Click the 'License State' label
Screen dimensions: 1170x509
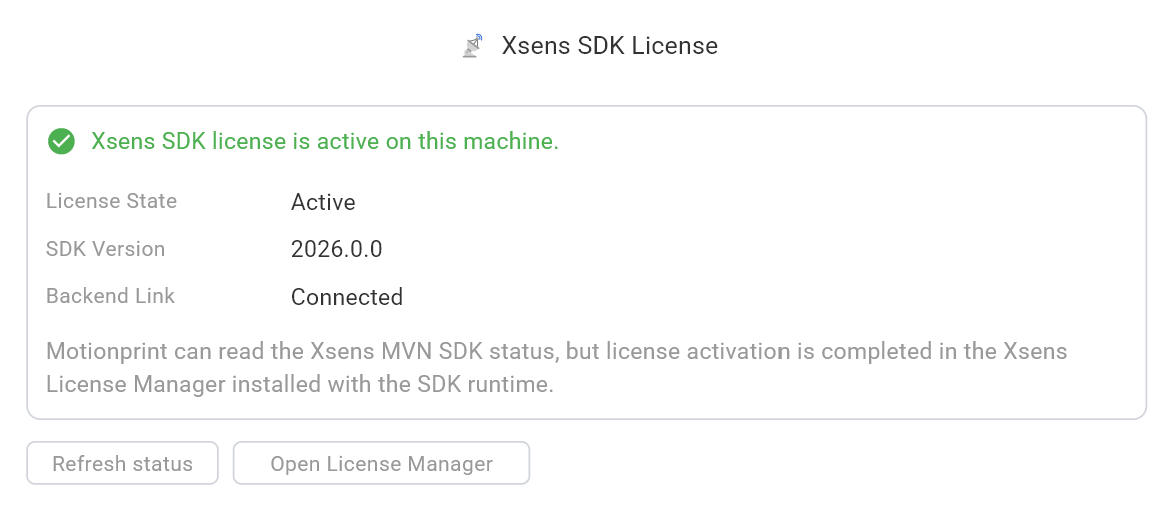pyautogui.click(x=111, y=201)
